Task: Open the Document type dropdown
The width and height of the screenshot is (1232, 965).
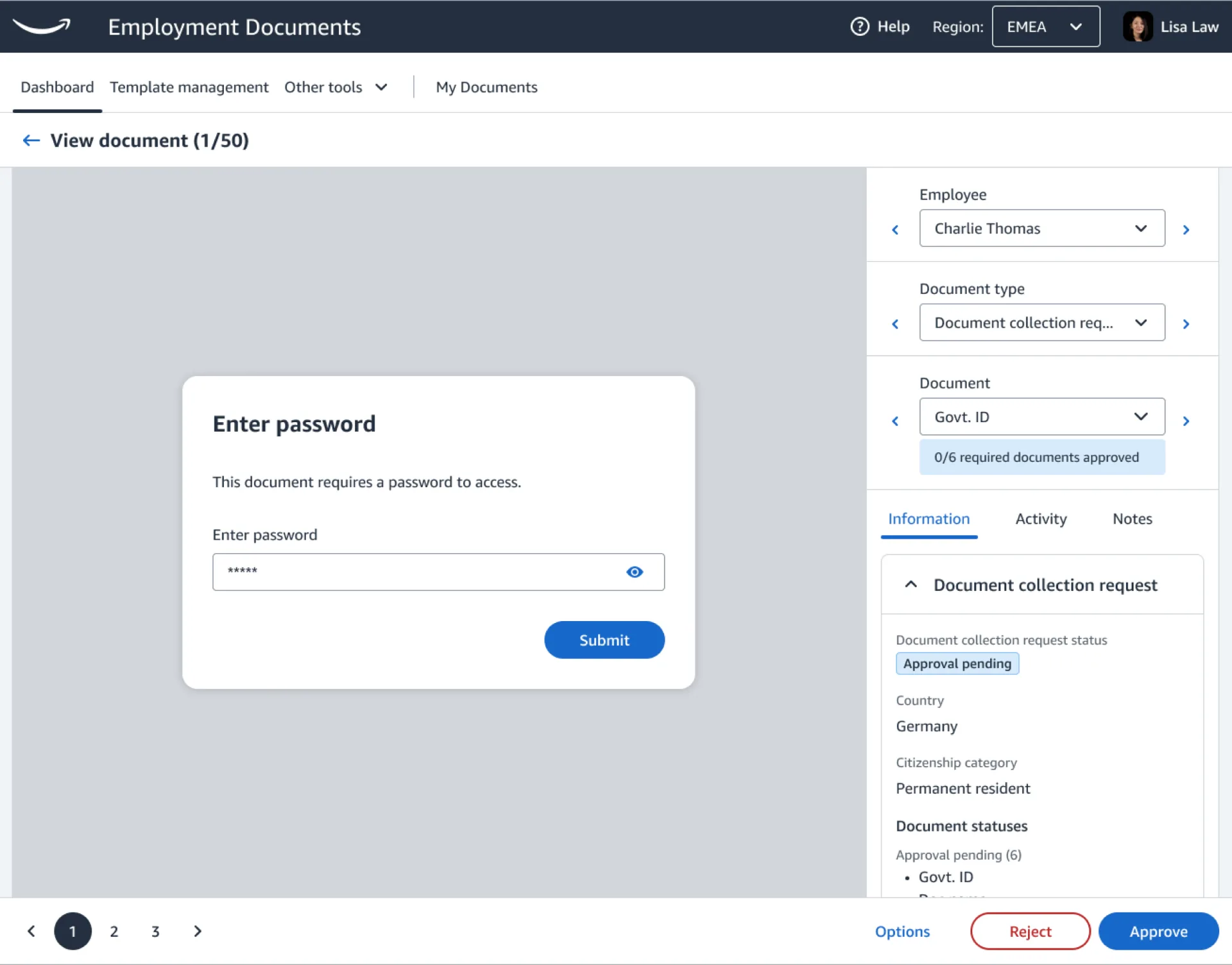Action: (1042, 322)
